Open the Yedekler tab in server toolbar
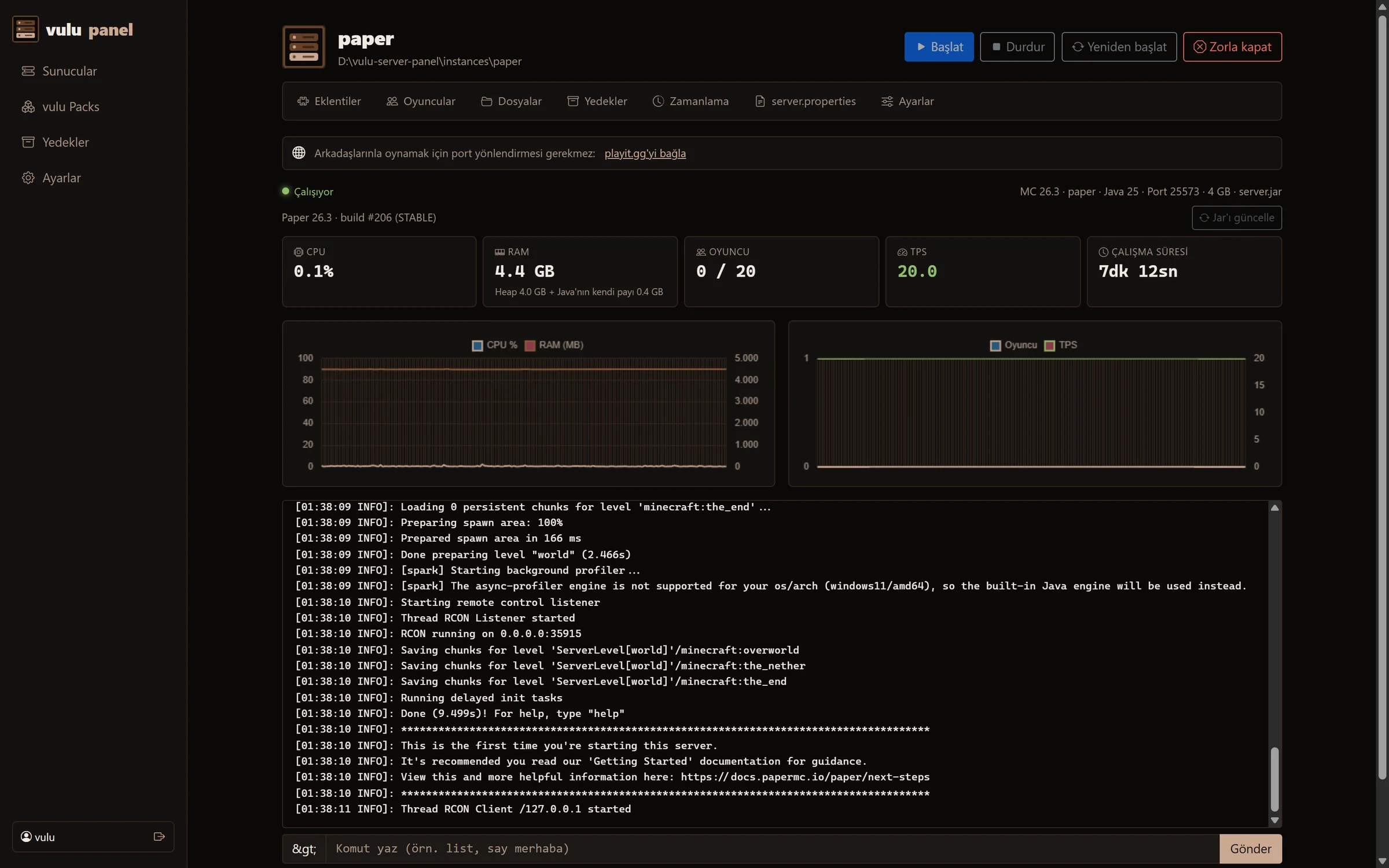The width and height of the screenshot is (1389, 868). pyautogui.click(x=597, y=101)
